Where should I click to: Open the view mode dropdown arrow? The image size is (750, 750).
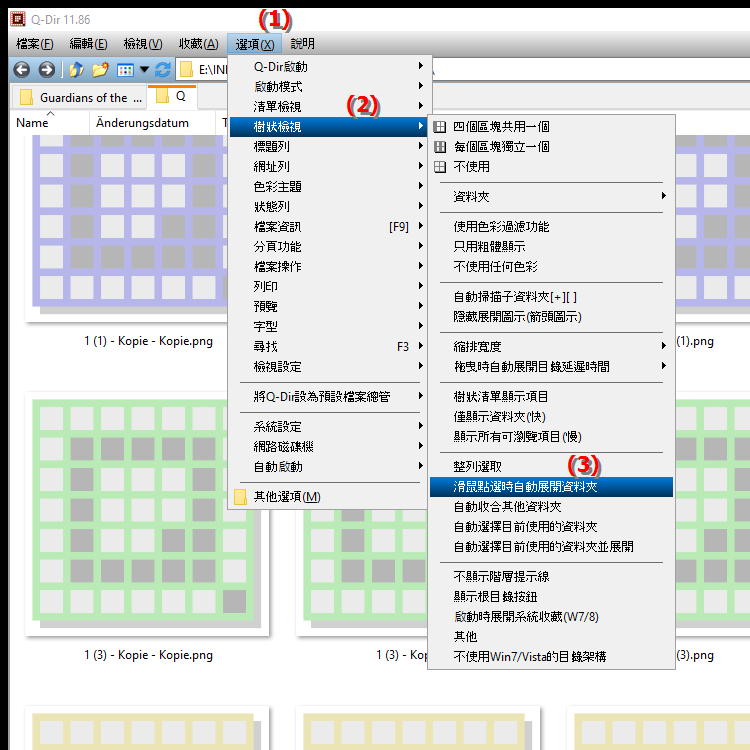144,70
